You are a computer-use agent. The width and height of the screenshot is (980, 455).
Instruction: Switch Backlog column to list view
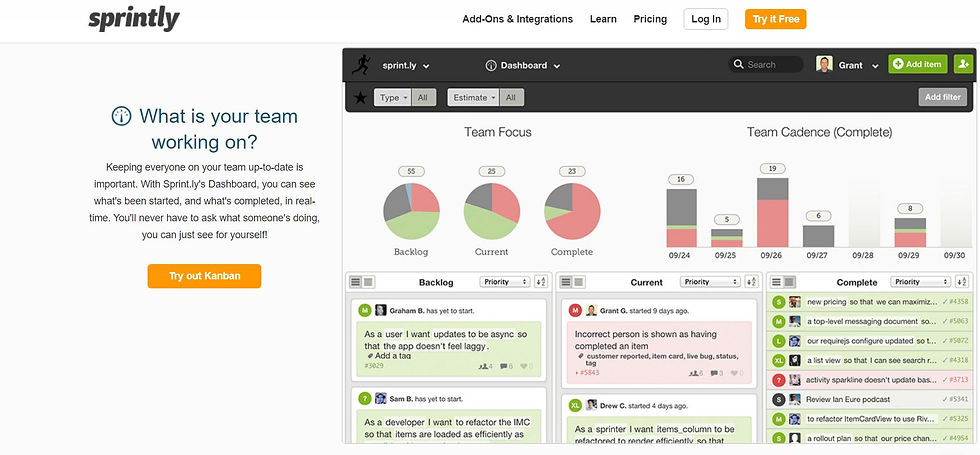356,282
